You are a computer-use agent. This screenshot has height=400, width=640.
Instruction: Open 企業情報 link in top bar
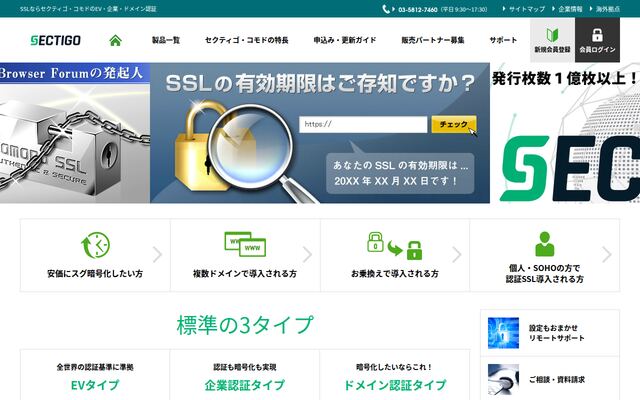pyautogui.click(x=570, y=9)
